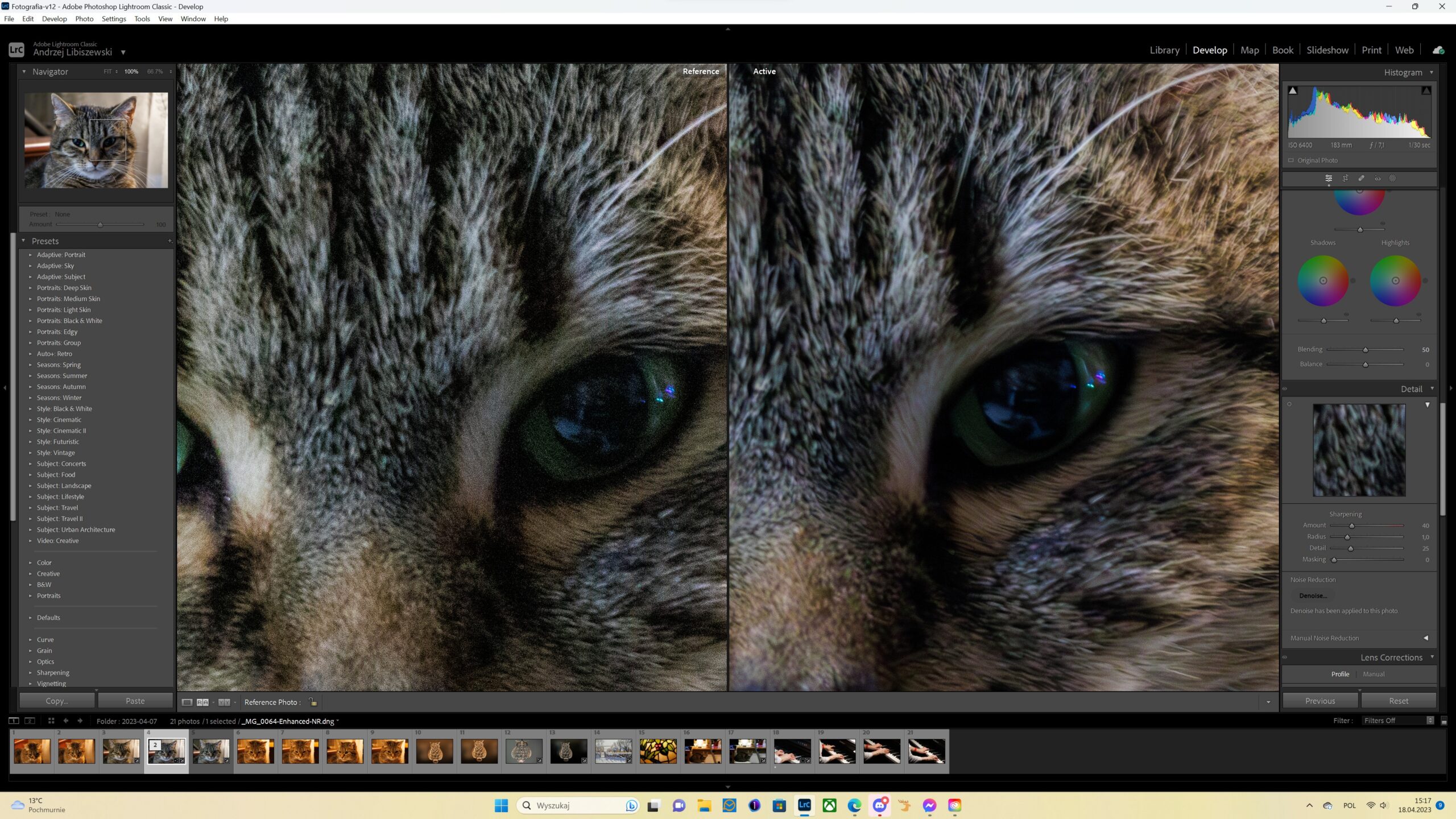Select the Edit basic adjustments icon

point(1329,178)
